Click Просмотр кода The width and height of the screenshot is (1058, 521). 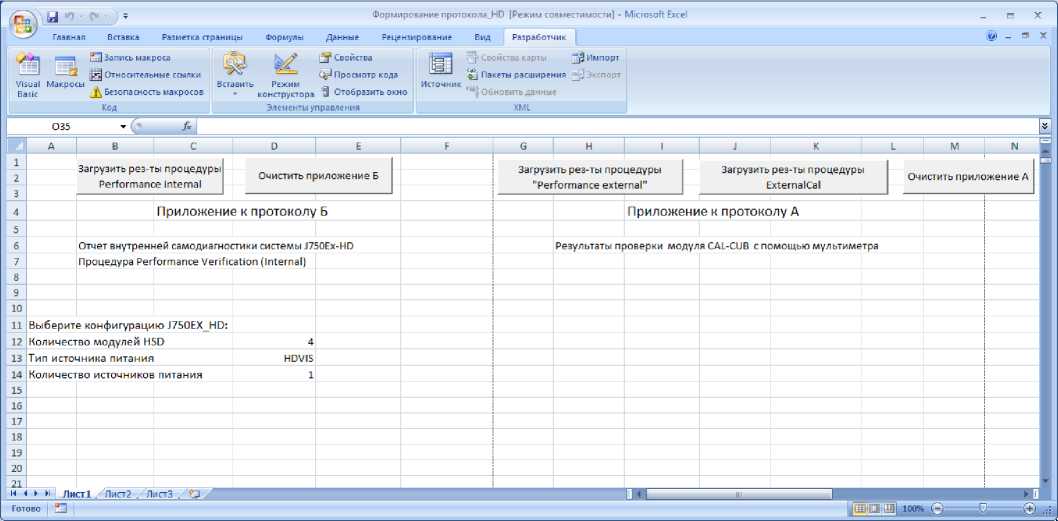(x=358, y=75)
